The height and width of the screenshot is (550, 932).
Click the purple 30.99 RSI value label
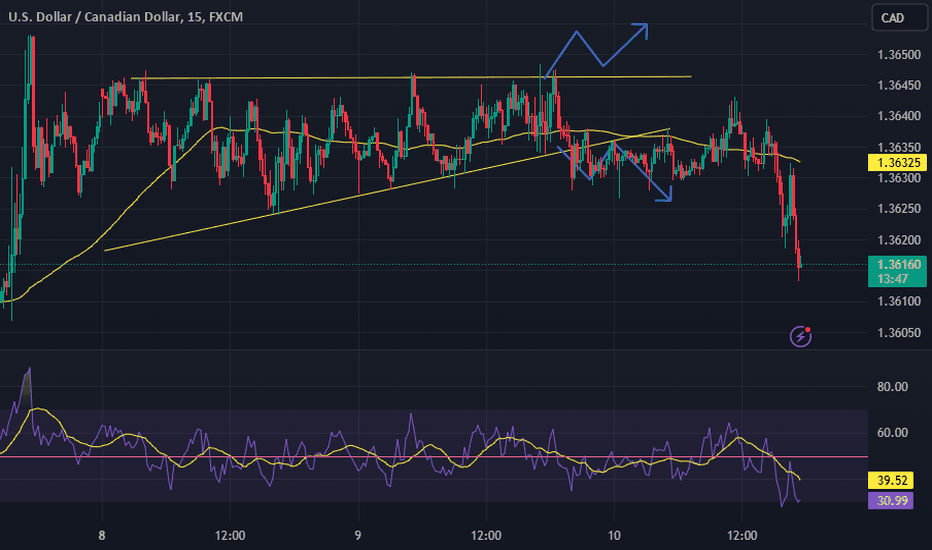click(x=891, y=501)
